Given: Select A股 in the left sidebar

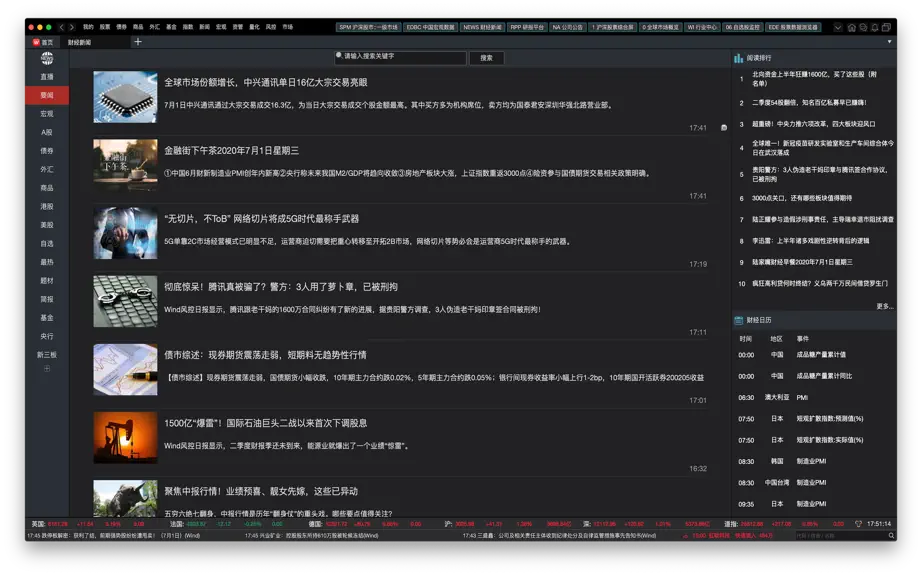Looking at the screenshot, I should (x=47, y=132).
